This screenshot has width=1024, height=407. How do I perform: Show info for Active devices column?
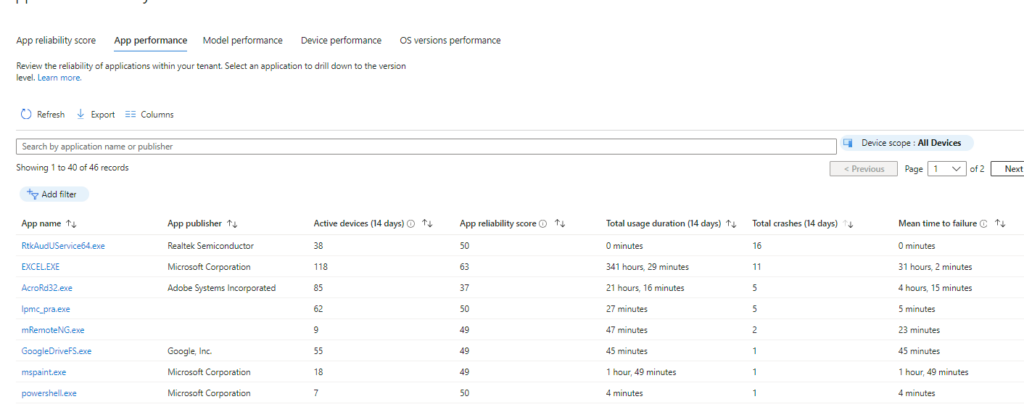pyautogui.click(x=411, y=224)
